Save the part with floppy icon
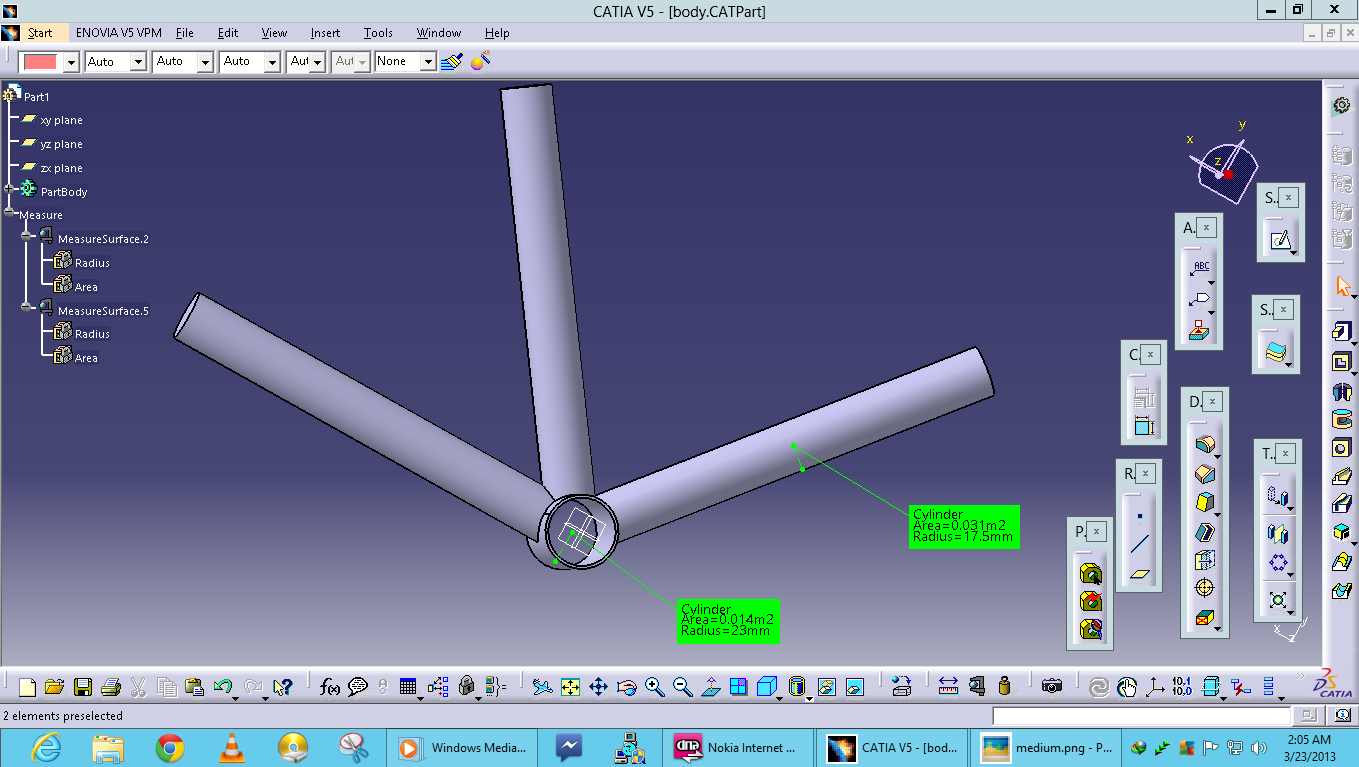 (83, 687)
